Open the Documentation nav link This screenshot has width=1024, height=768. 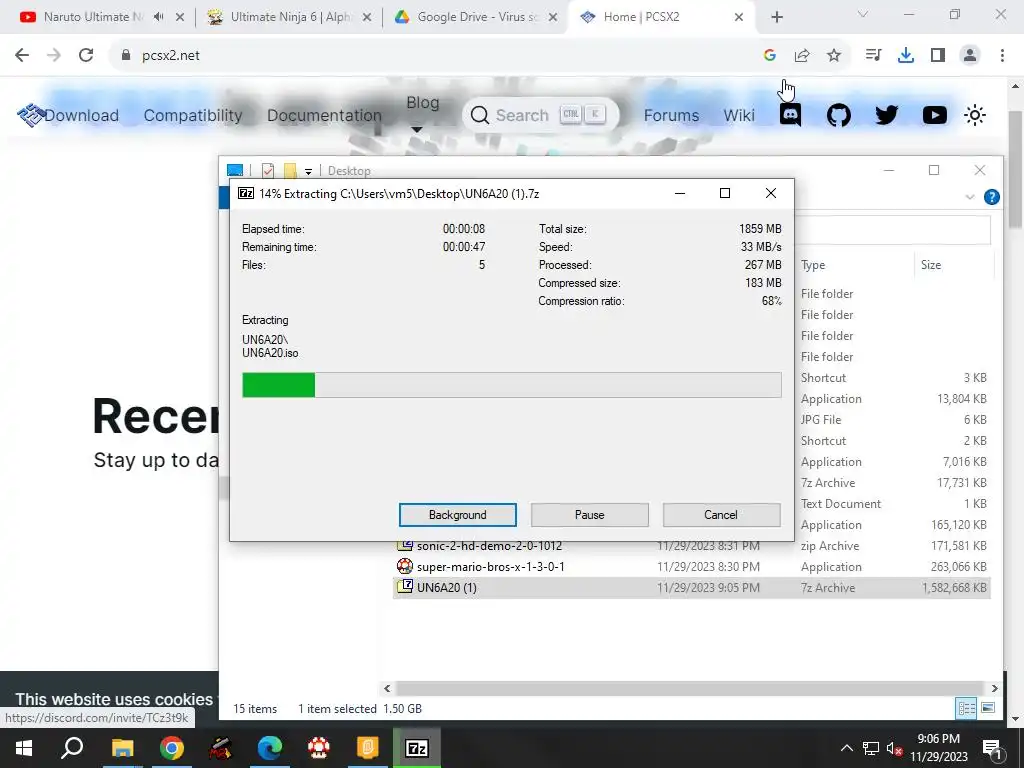[324, 116]
